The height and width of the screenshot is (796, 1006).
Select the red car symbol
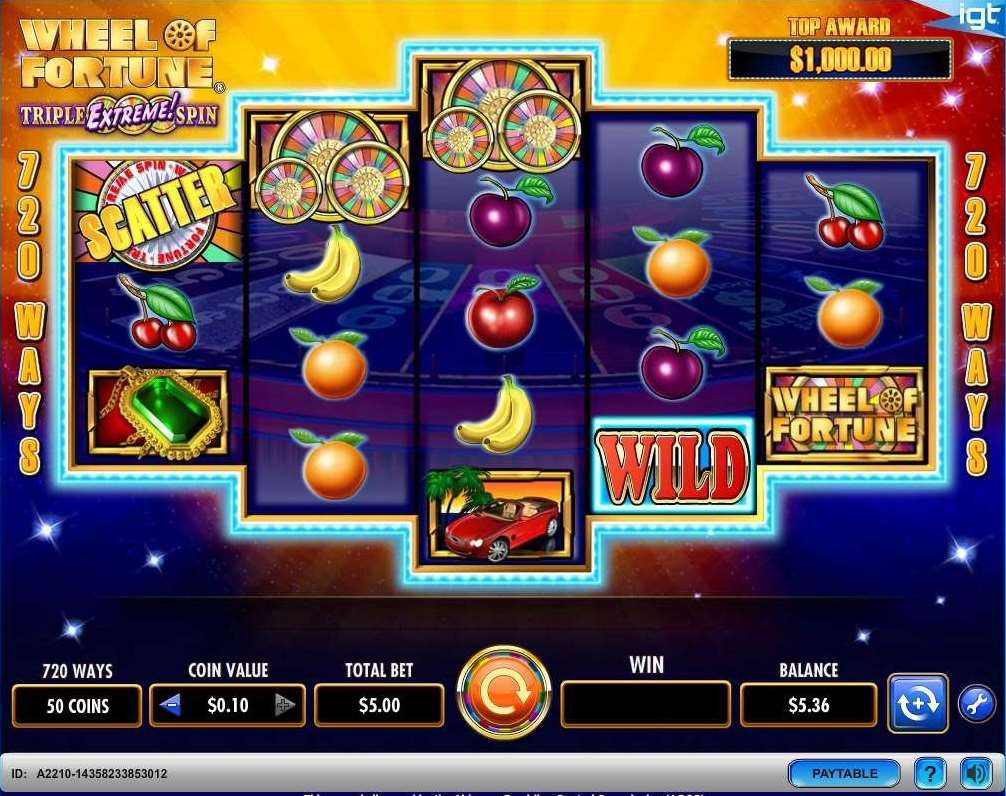click(x=500, y=518)
